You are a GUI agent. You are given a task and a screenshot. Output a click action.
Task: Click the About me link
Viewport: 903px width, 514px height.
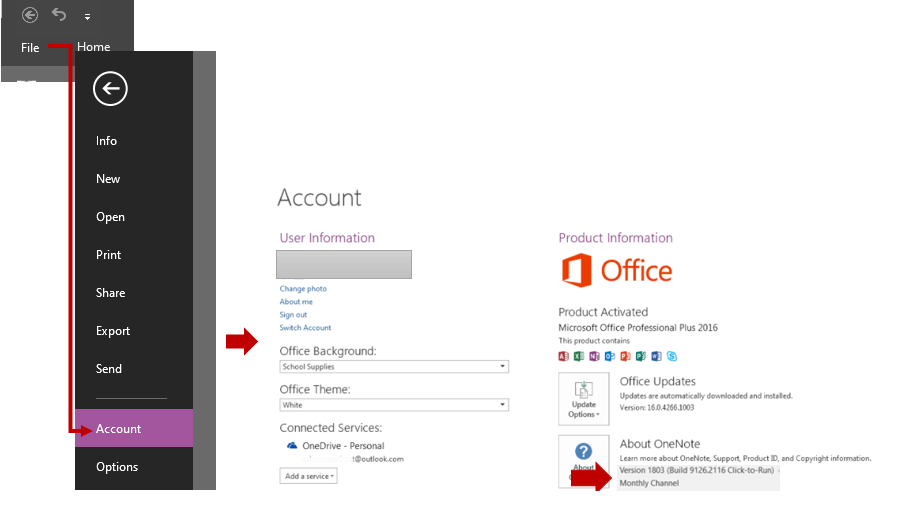296,302
